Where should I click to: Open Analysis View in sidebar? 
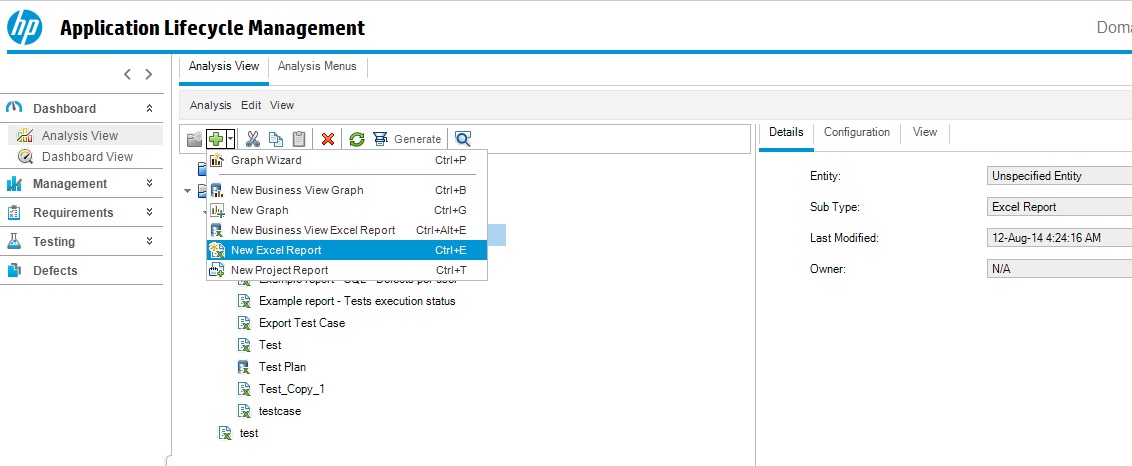[x=79, y=136]
